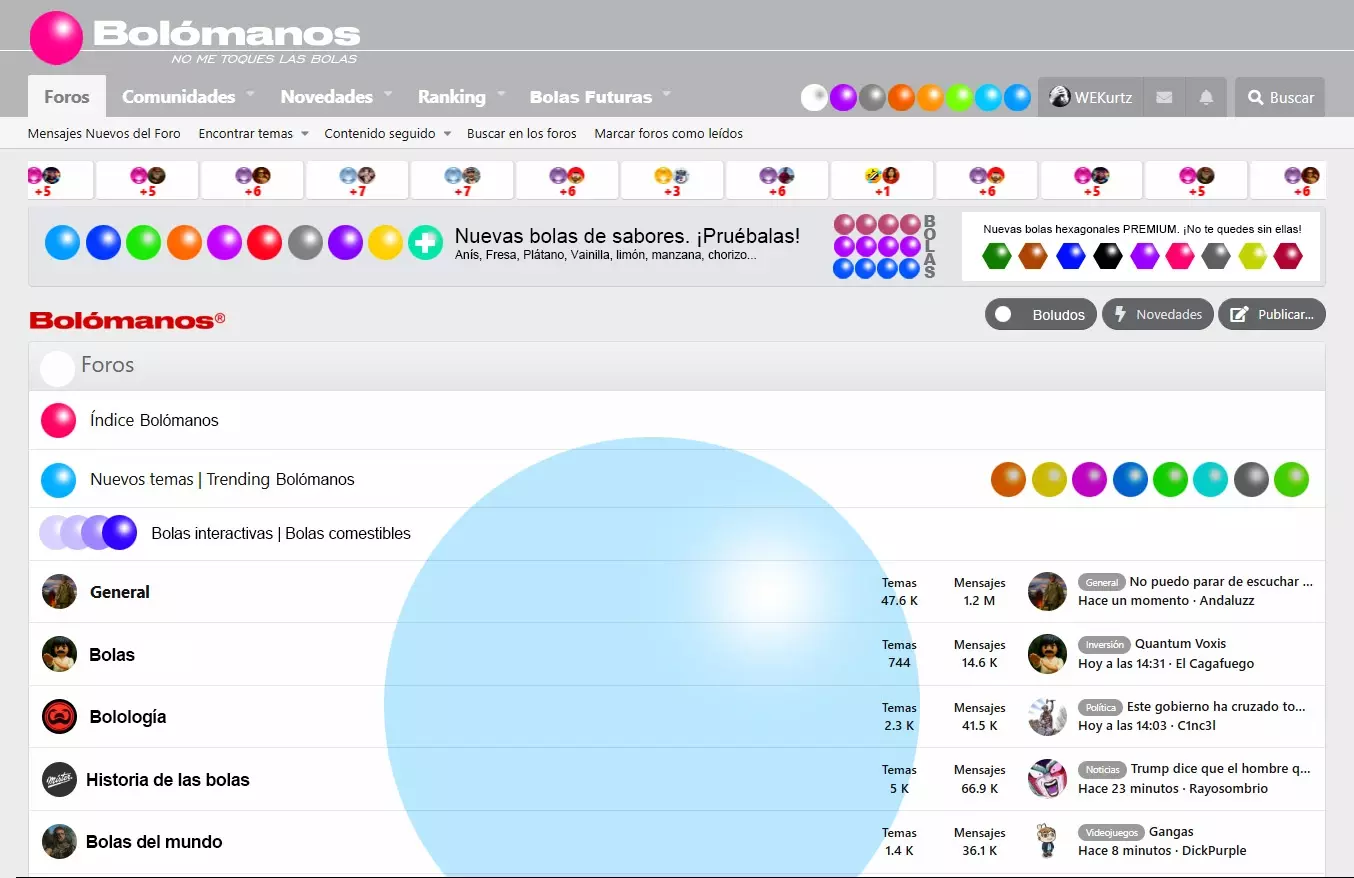Click the yellow flavor ball in the banner
Image resolution: width=1354 pixels, height=878 pixels.
coord(385,242)
